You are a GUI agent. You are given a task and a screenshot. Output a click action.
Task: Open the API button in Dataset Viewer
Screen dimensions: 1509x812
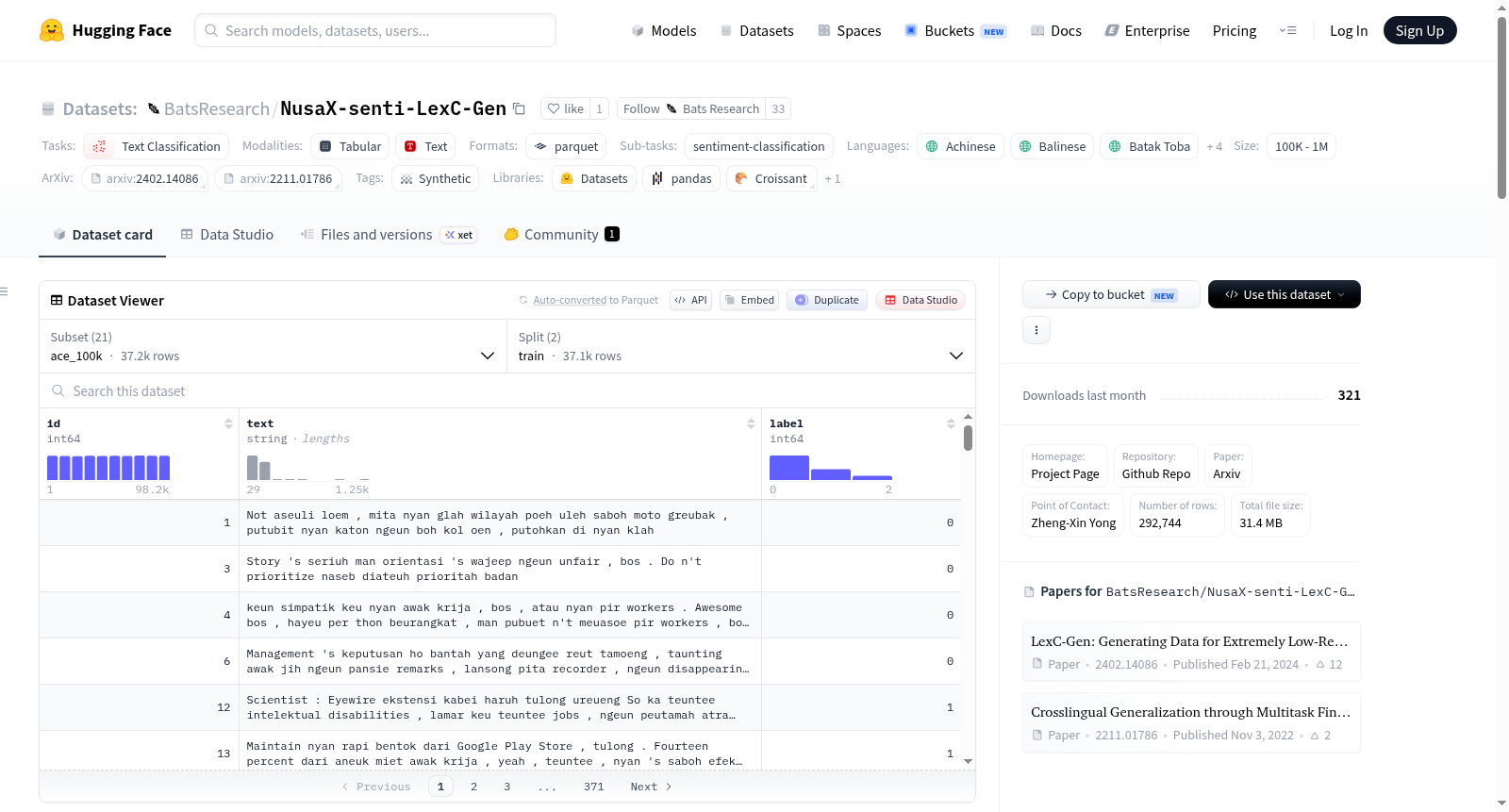coord(690,300)
